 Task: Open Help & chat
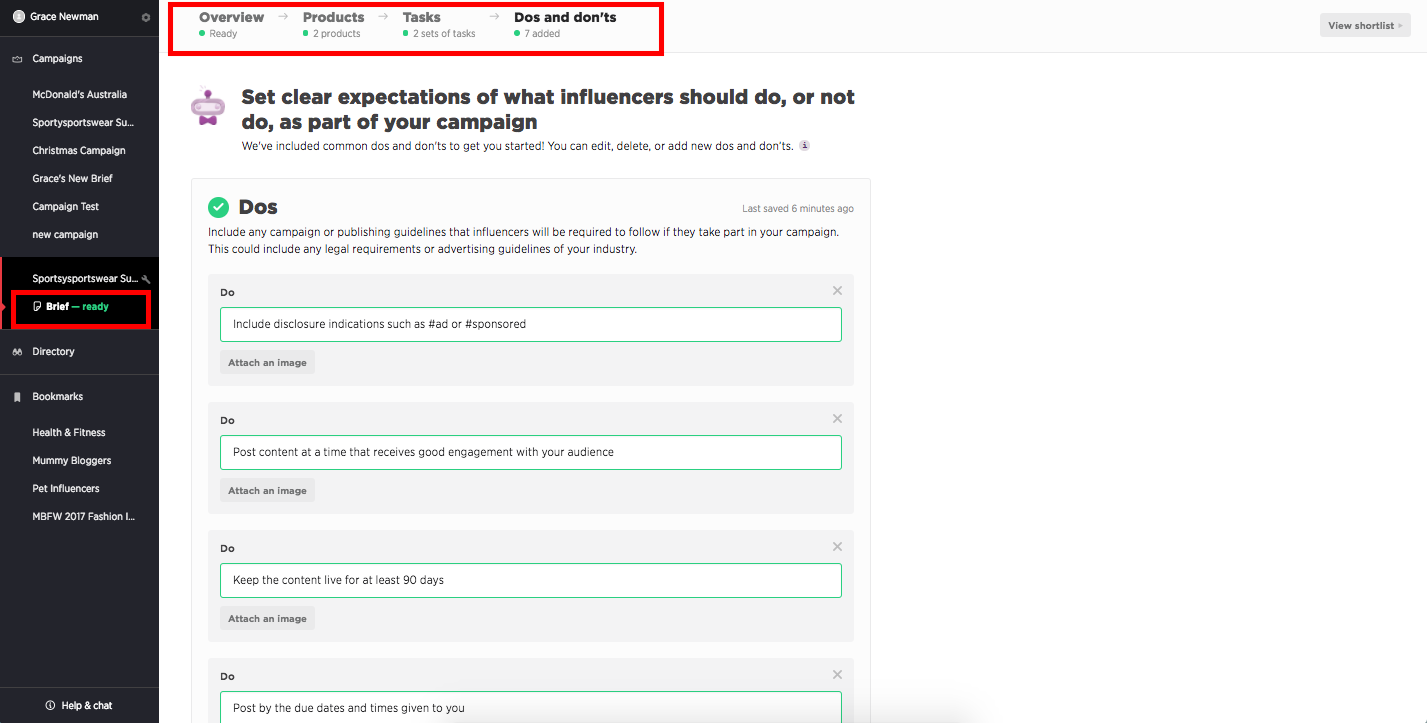point(79,706)
